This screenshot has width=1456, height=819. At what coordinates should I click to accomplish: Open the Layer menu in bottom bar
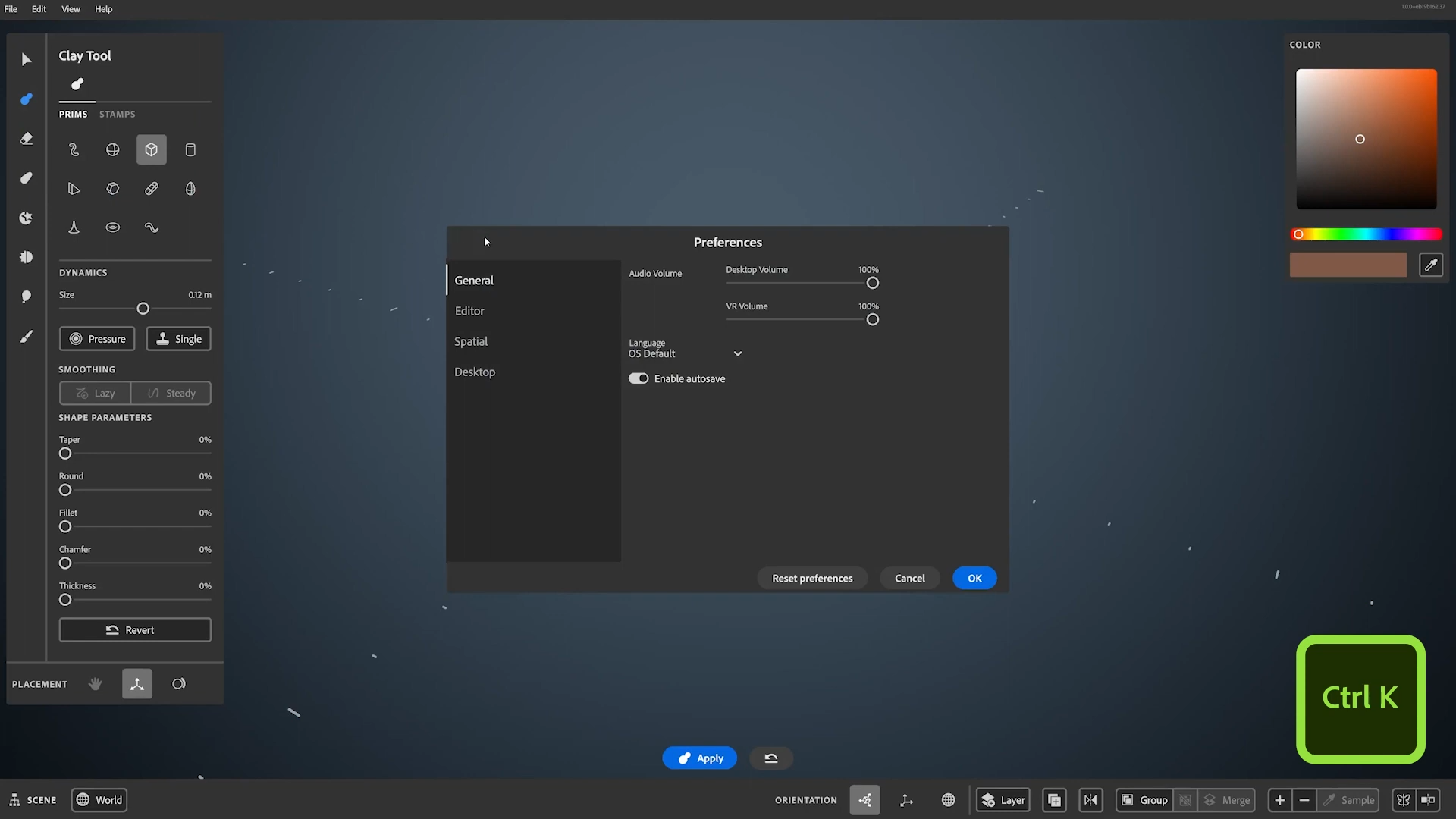click(x=1003, y=800)
